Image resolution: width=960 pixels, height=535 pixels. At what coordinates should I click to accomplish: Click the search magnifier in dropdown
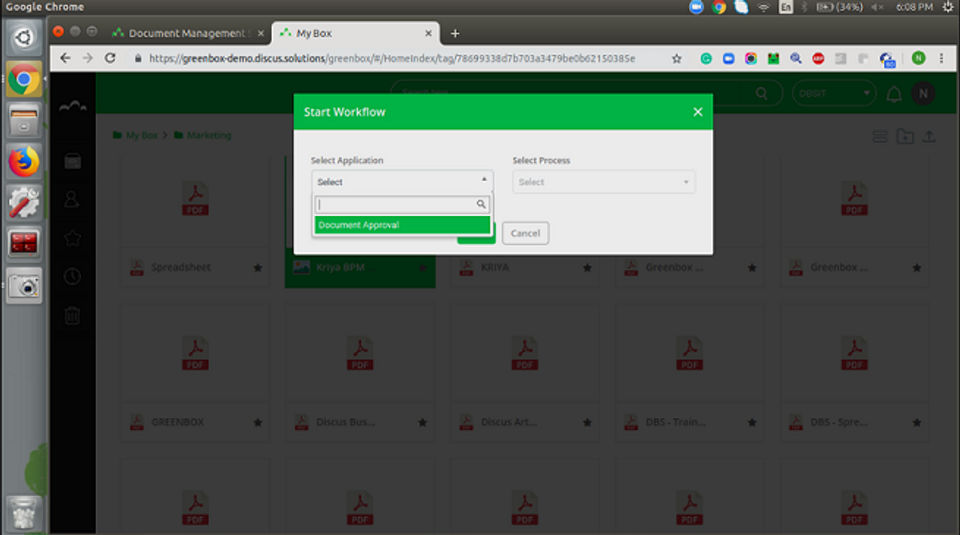(x=481, y=204)
